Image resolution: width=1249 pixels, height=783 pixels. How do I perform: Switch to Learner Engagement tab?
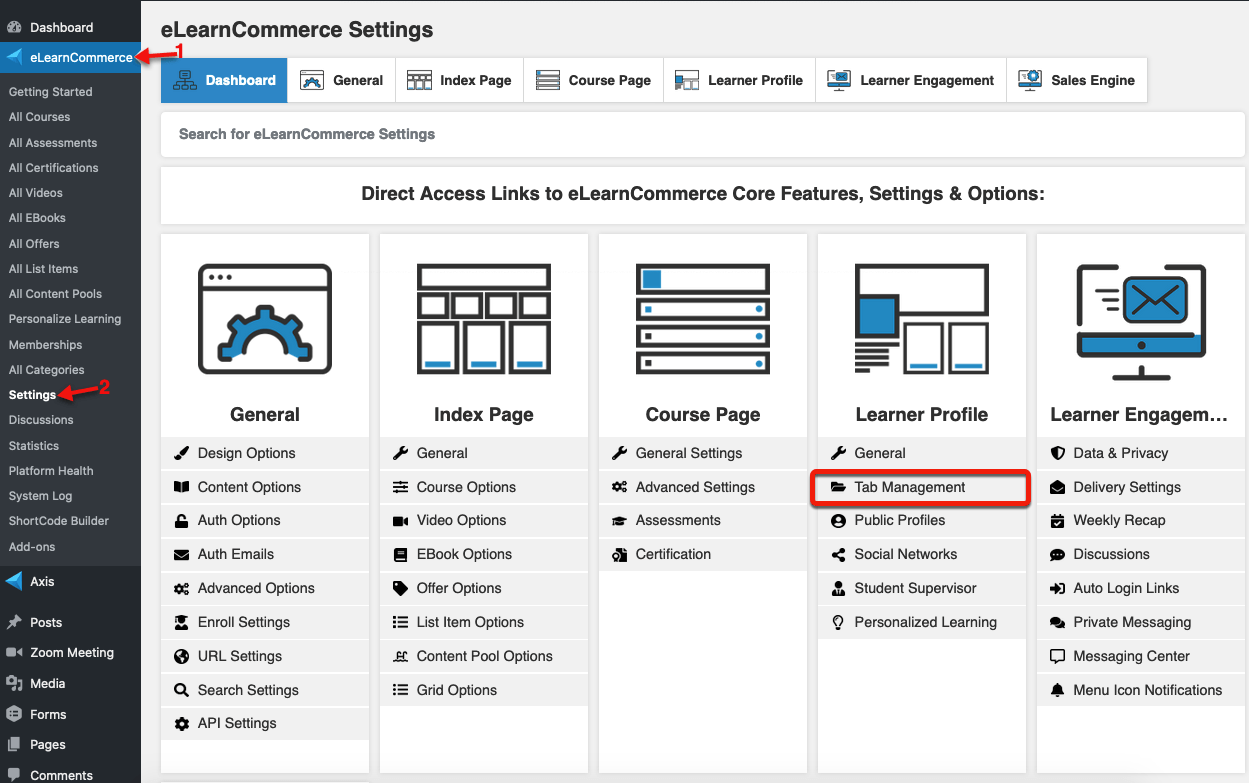(x=911, y=80)
